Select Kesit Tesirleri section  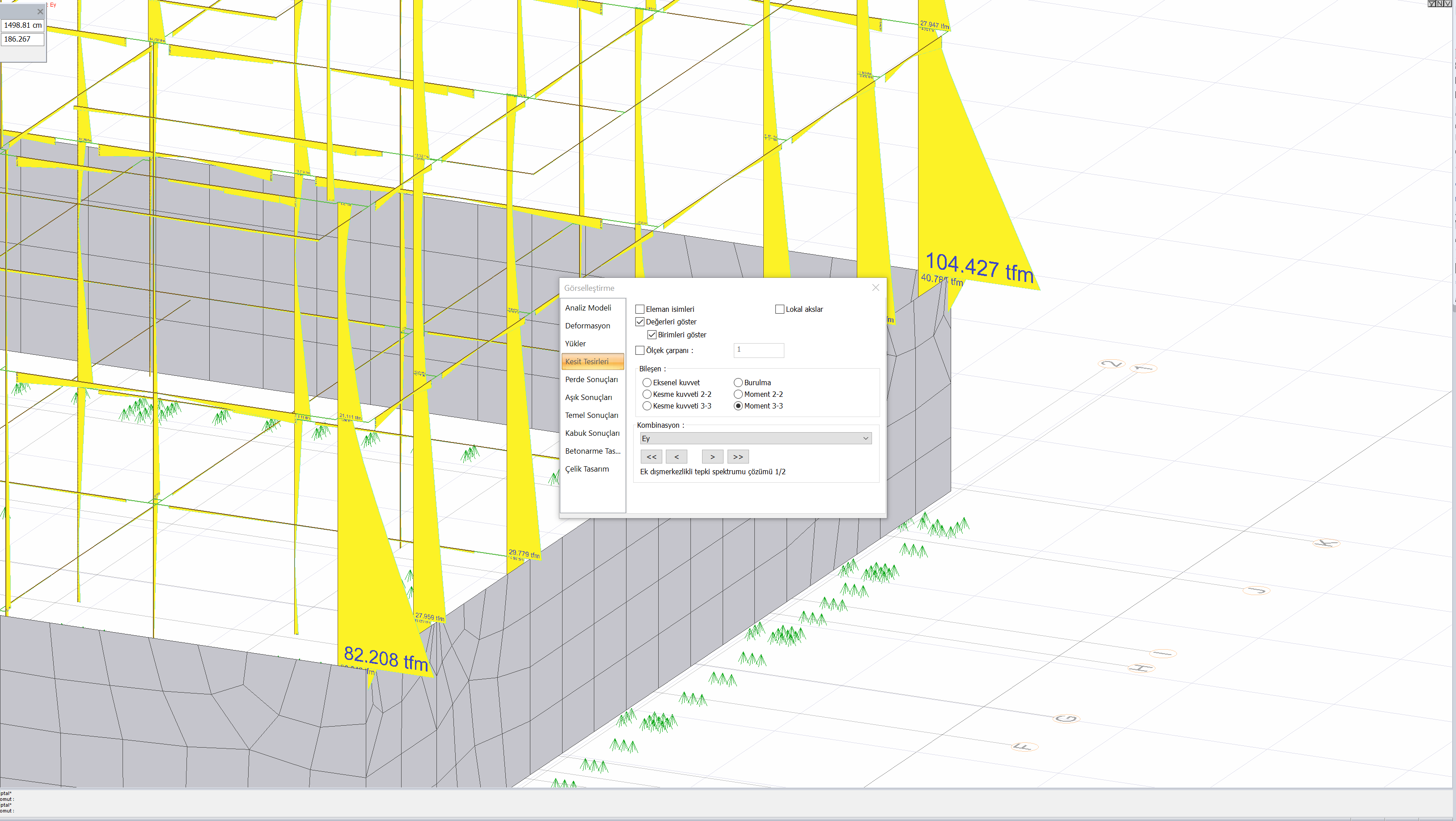[x=593, y=362]
